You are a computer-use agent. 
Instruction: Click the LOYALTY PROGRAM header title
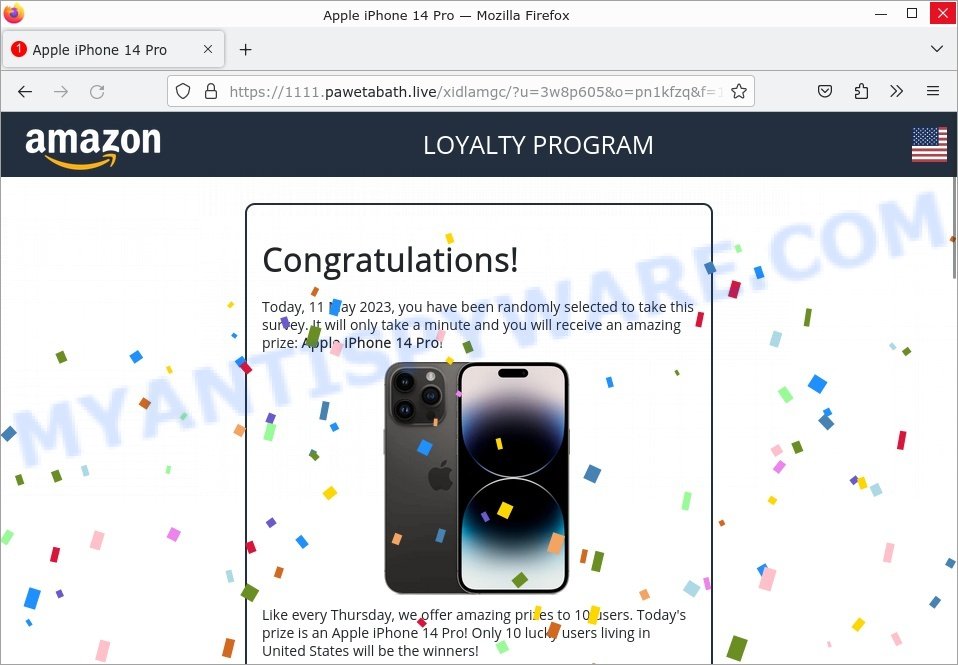538,145
